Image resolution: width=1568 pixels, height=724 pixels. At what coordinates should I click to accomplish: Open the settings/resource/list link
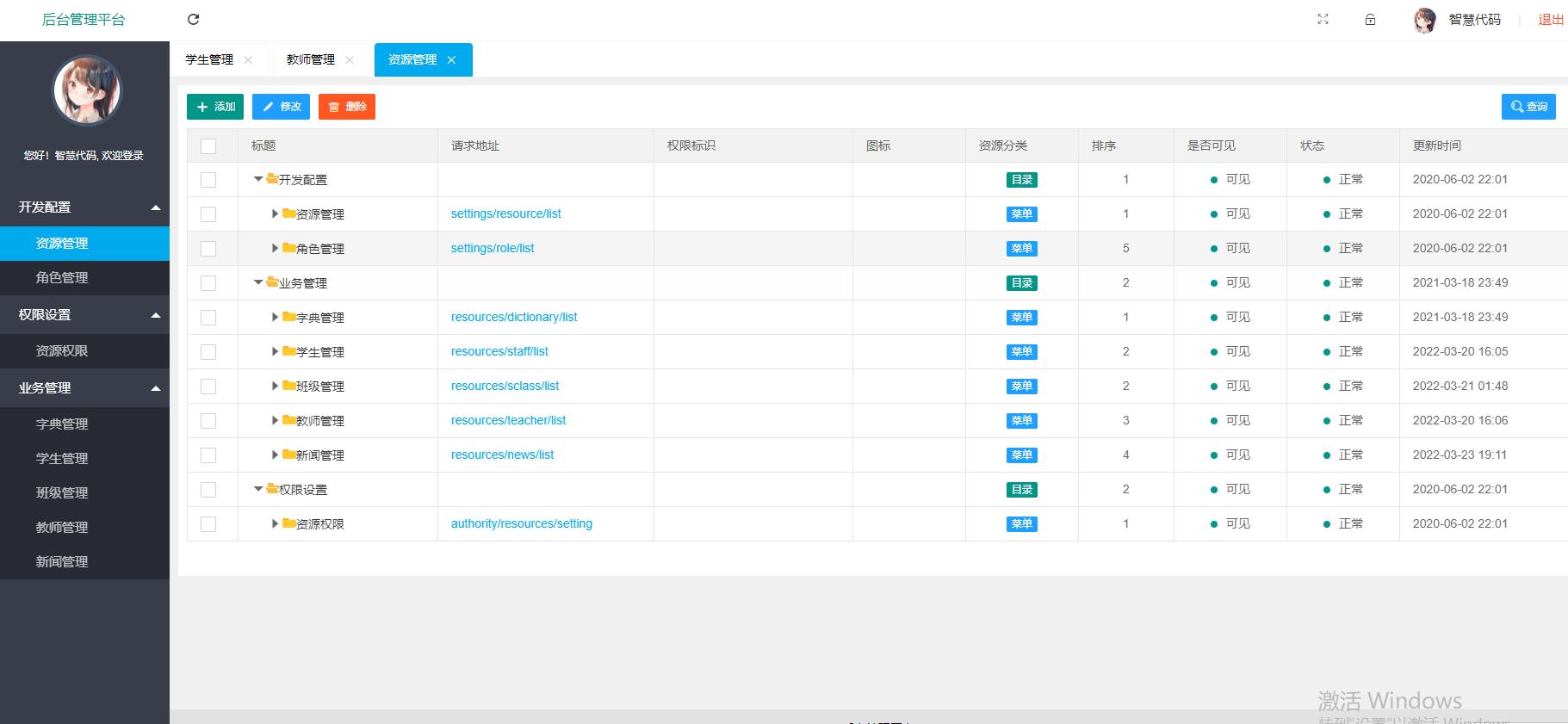click(x=506, y=213)
